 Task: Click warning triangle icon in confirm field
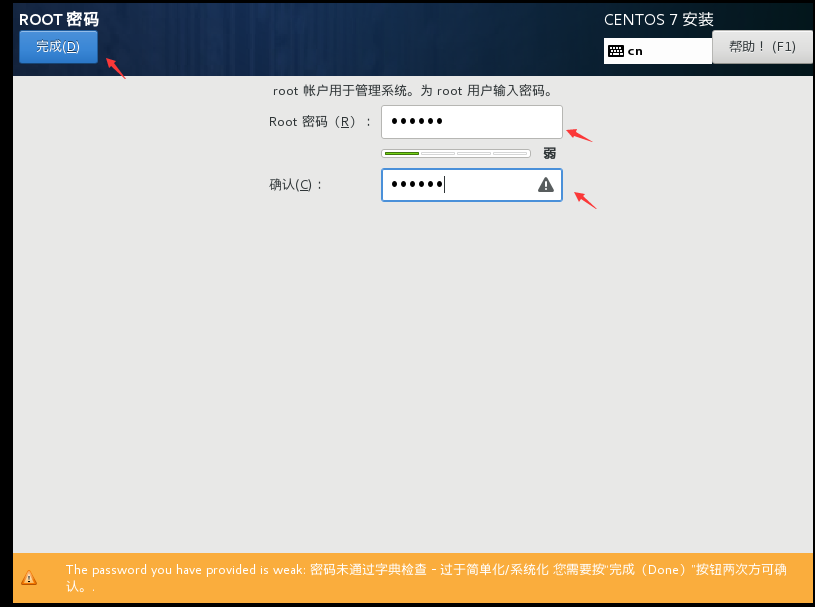tap(546, 184)
